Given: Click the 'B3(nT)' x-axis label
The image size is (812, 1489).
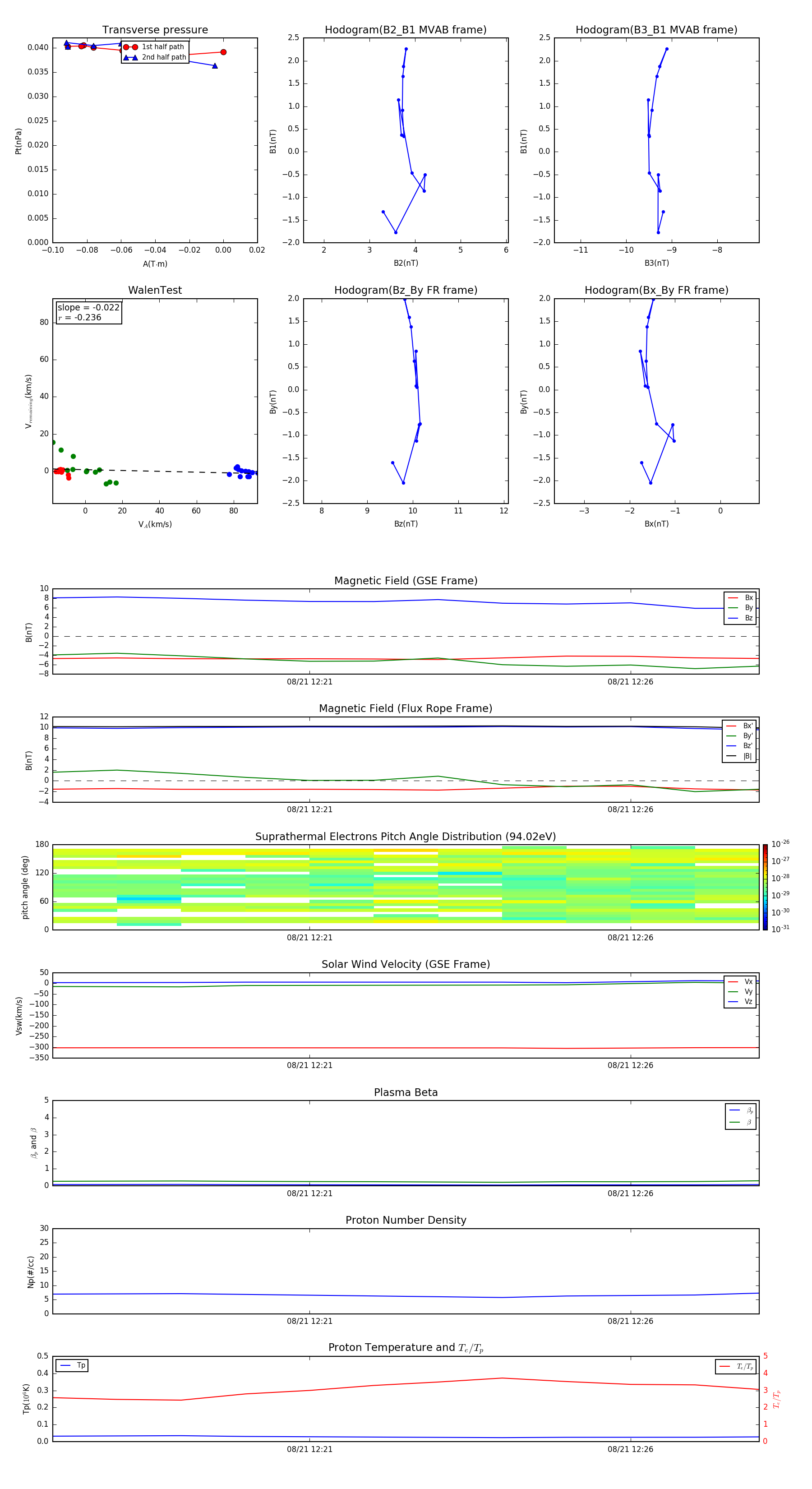Looking at the screenshot, I should (656, 263).
